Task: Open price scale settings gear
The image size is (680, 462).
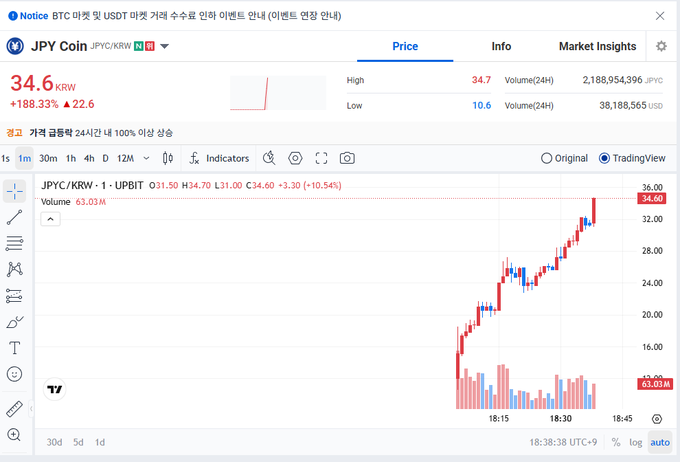Action: pos(657,419)
